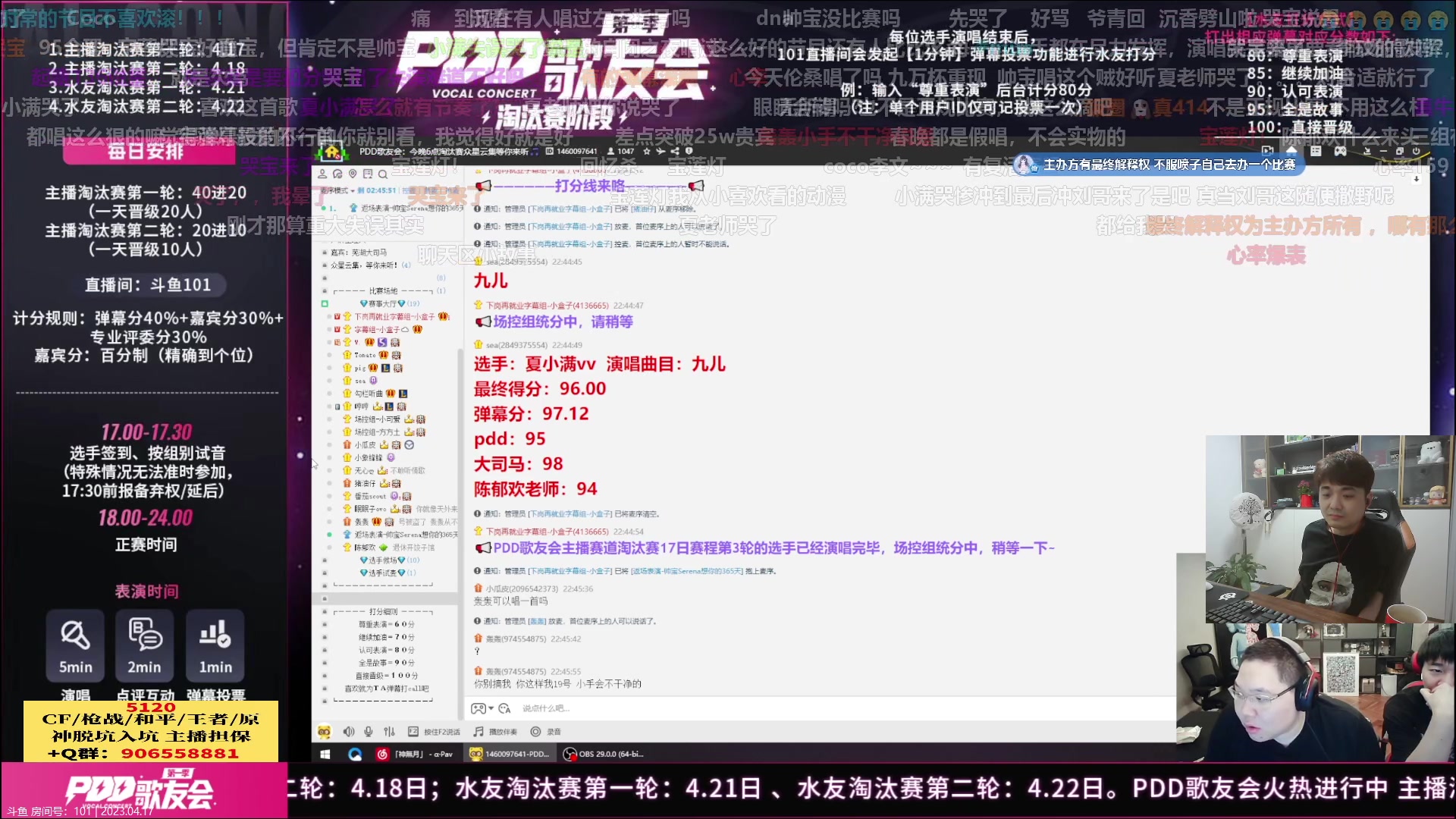
Task: Select user Tomato in the member list
Action: pos(365,355)
